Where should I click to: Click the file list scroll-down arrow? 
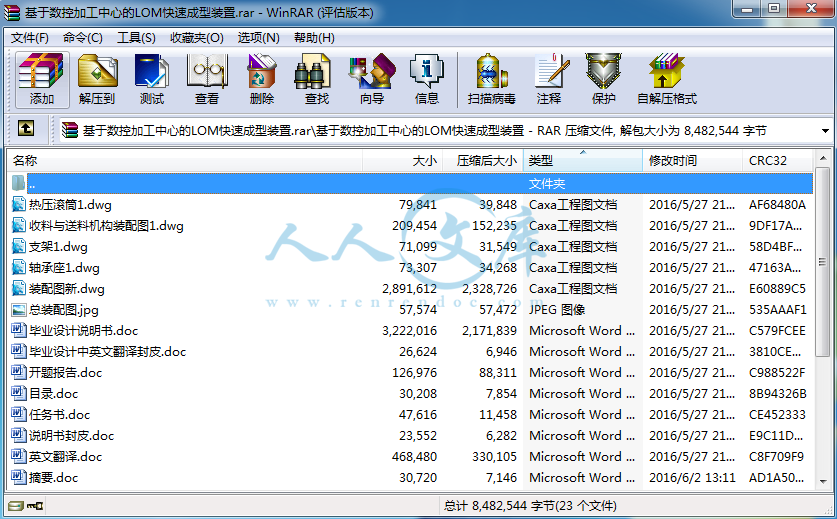click(823, 482)
